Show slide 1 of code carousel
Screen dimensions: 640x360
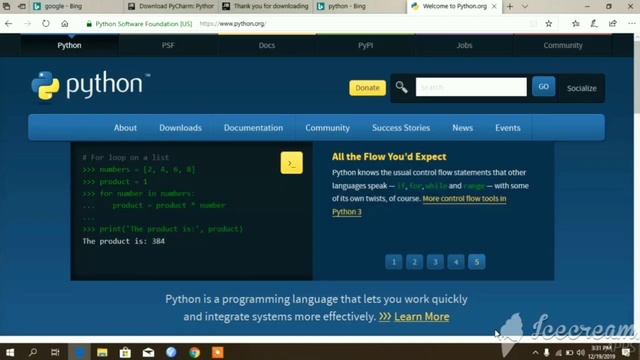[x=393, y=262]
